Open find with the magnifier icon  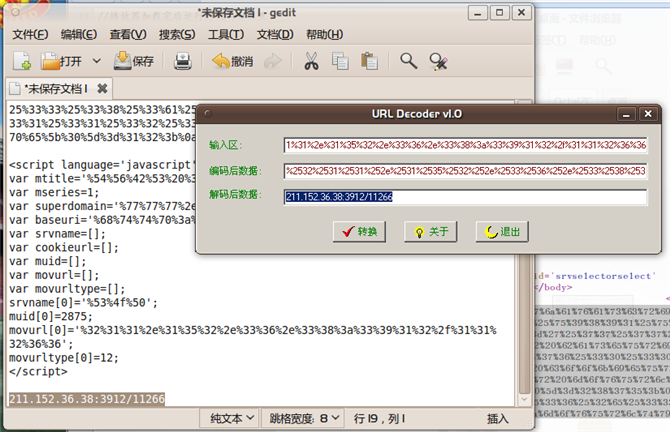(x=408, y=61)
